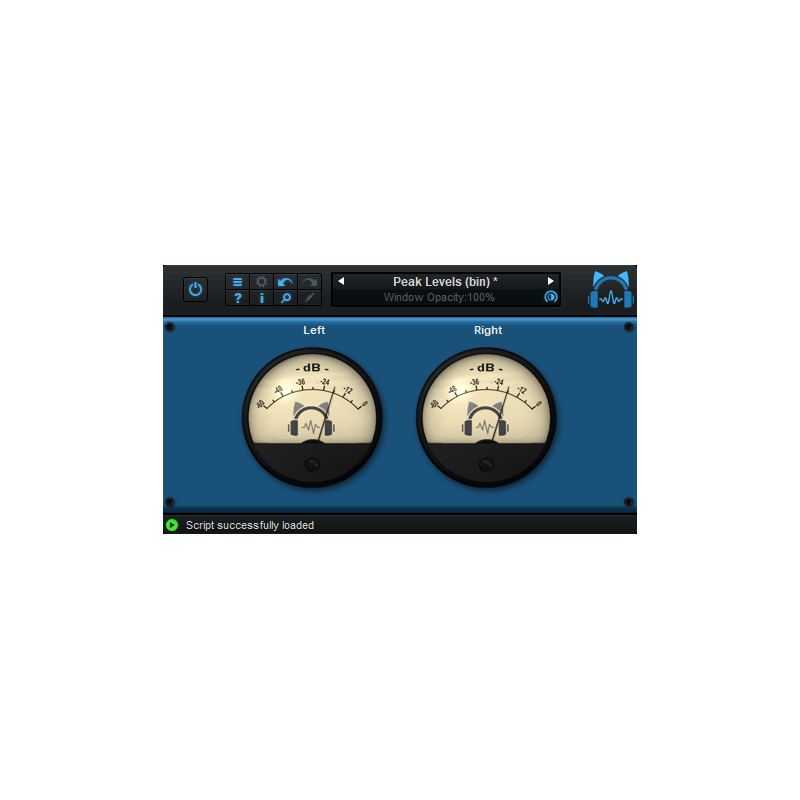Show plugin info with the i icon
The image size is (800, 800).
coord(260,298)
